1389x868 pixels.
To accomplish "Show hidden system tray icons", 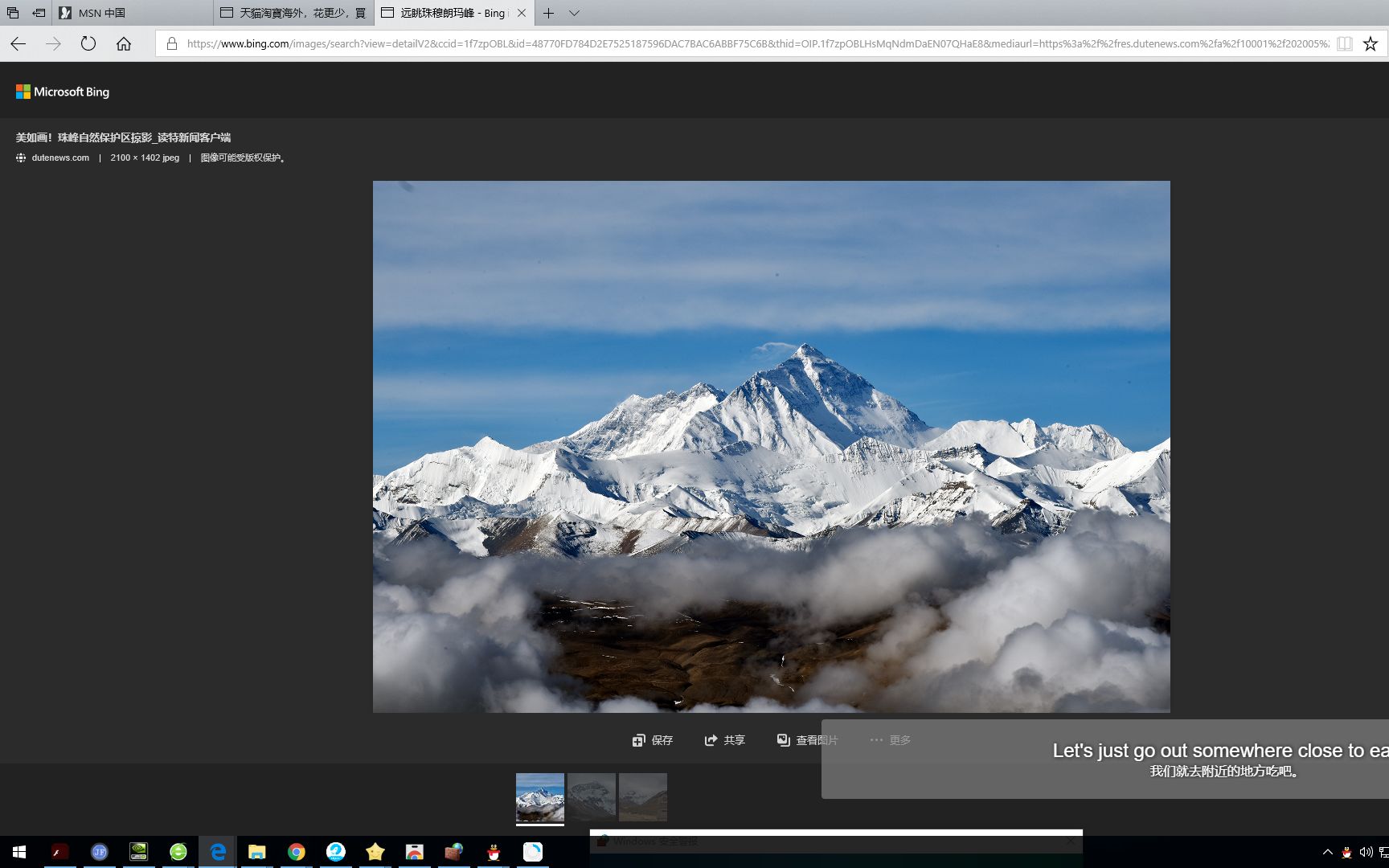I will [1327, 852].
